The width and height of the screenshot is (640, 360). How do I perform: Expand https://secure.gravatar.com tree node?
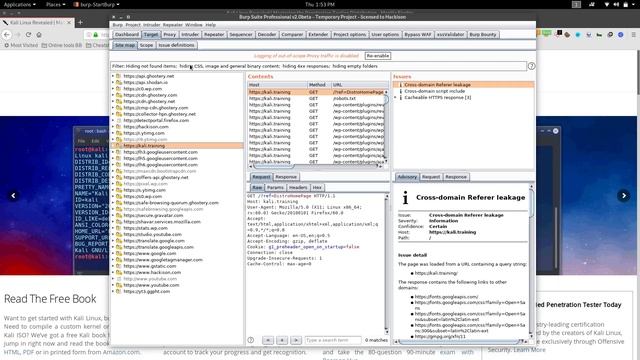tap(113, 216)
